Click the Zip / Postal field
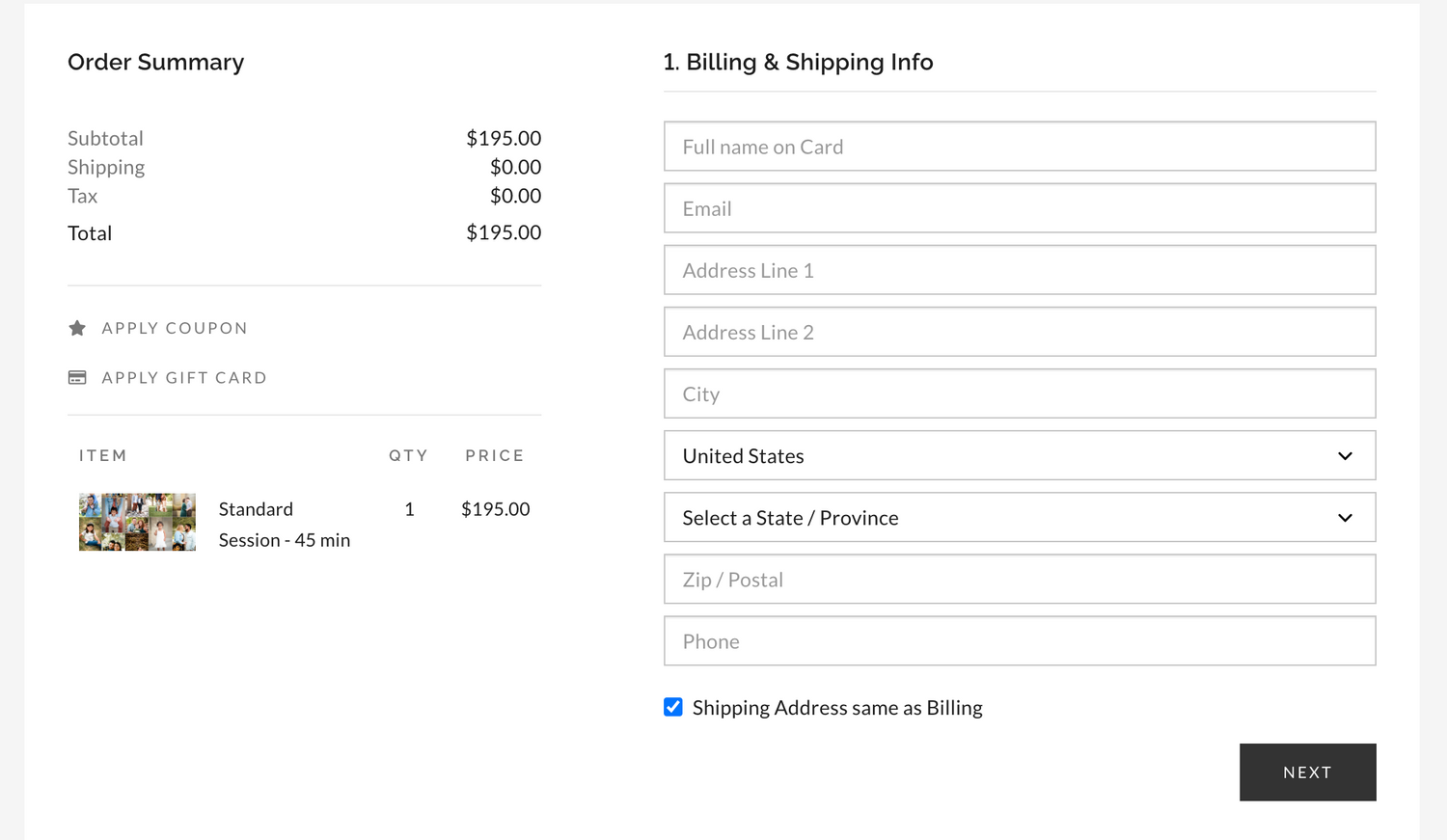Viewport: 1447px width, 840px height. point(1020,579)
